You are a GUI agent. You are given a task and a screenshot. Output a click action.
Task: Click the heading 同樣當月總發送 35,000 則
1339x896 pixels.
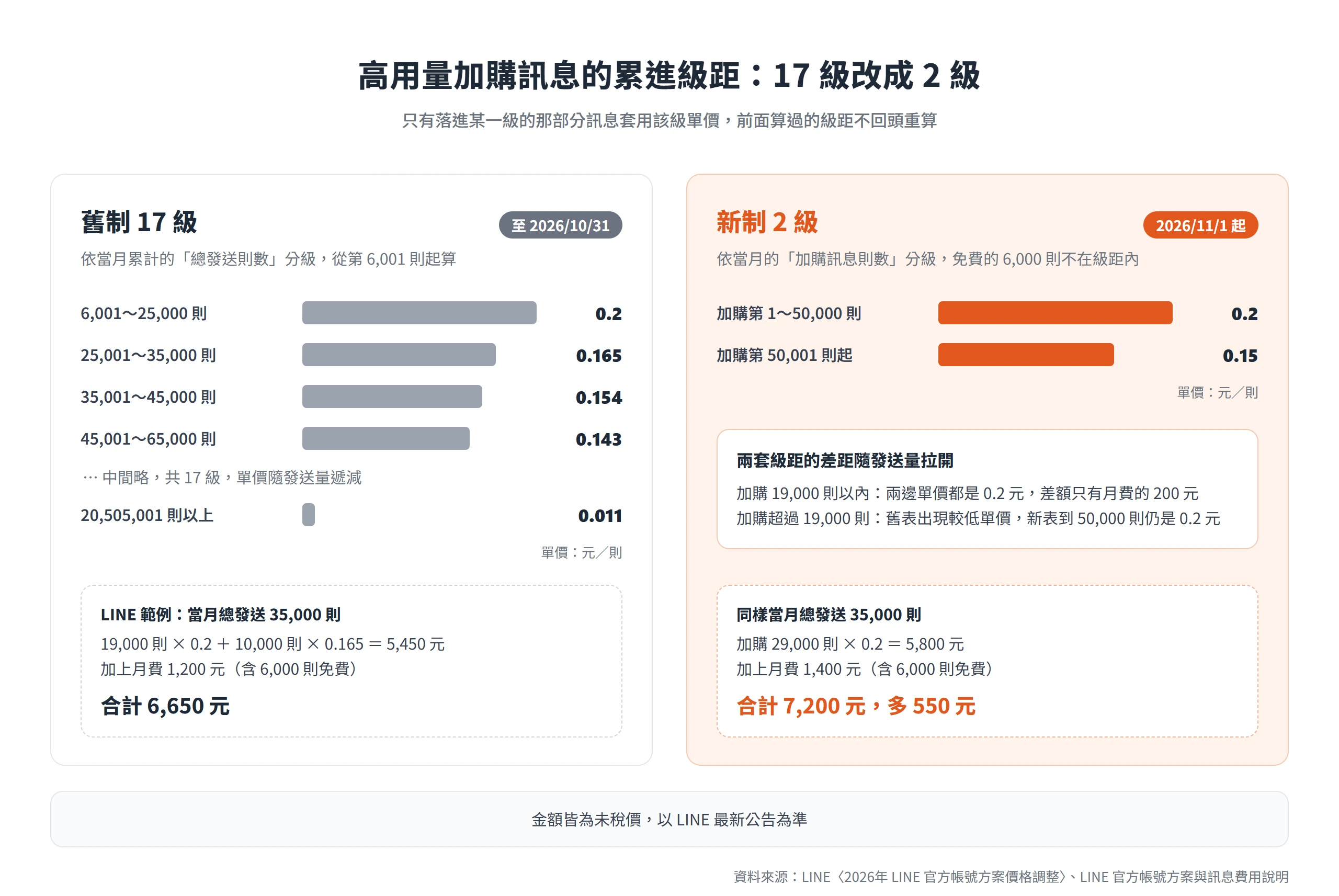[x=829, y=614]
